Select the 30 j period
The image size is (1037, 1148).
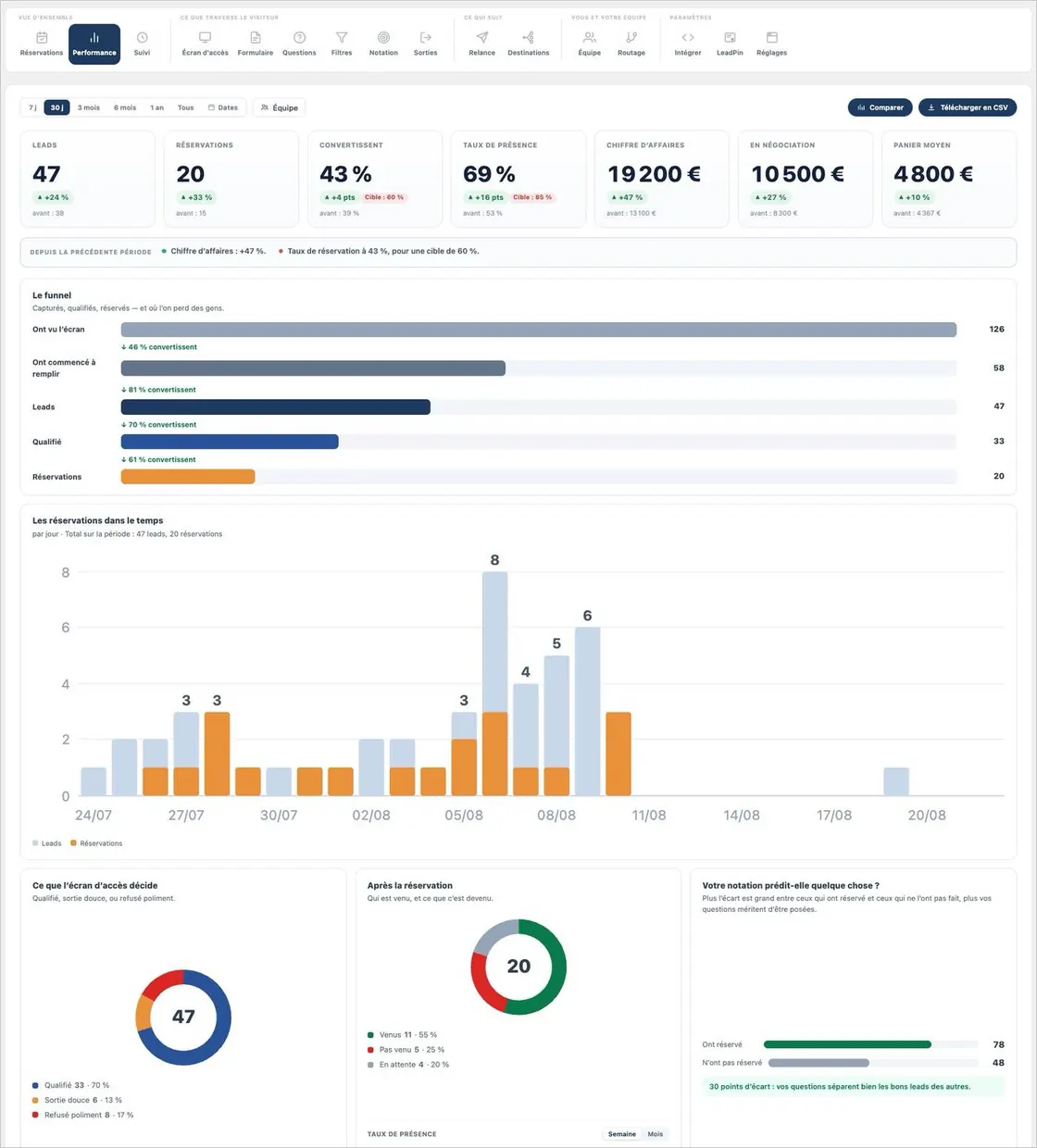tap(57, 107)
